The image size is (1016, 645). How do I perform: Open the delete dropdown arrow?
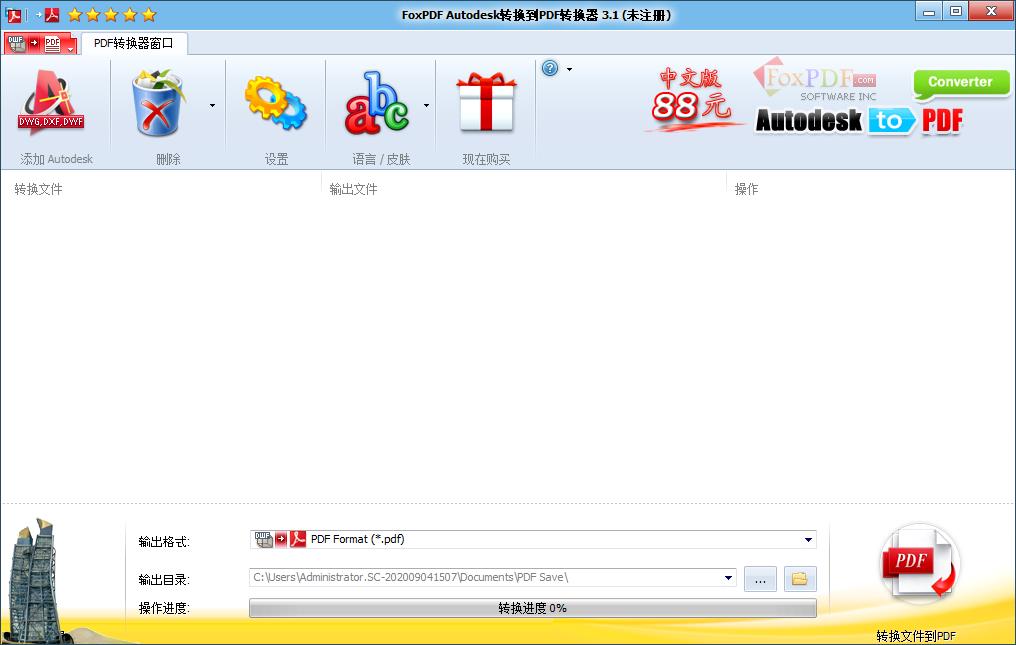[212, 106]
